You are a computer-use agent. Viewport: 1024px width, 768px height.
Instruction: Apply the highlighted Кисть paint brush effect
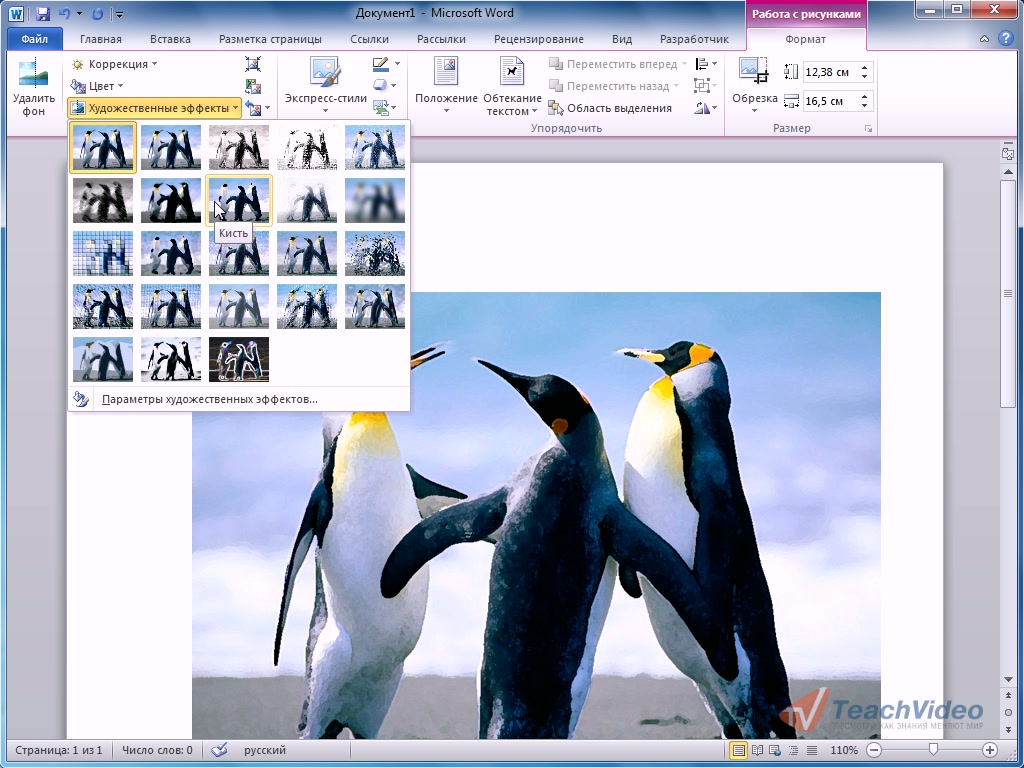(x=238, y=200)
